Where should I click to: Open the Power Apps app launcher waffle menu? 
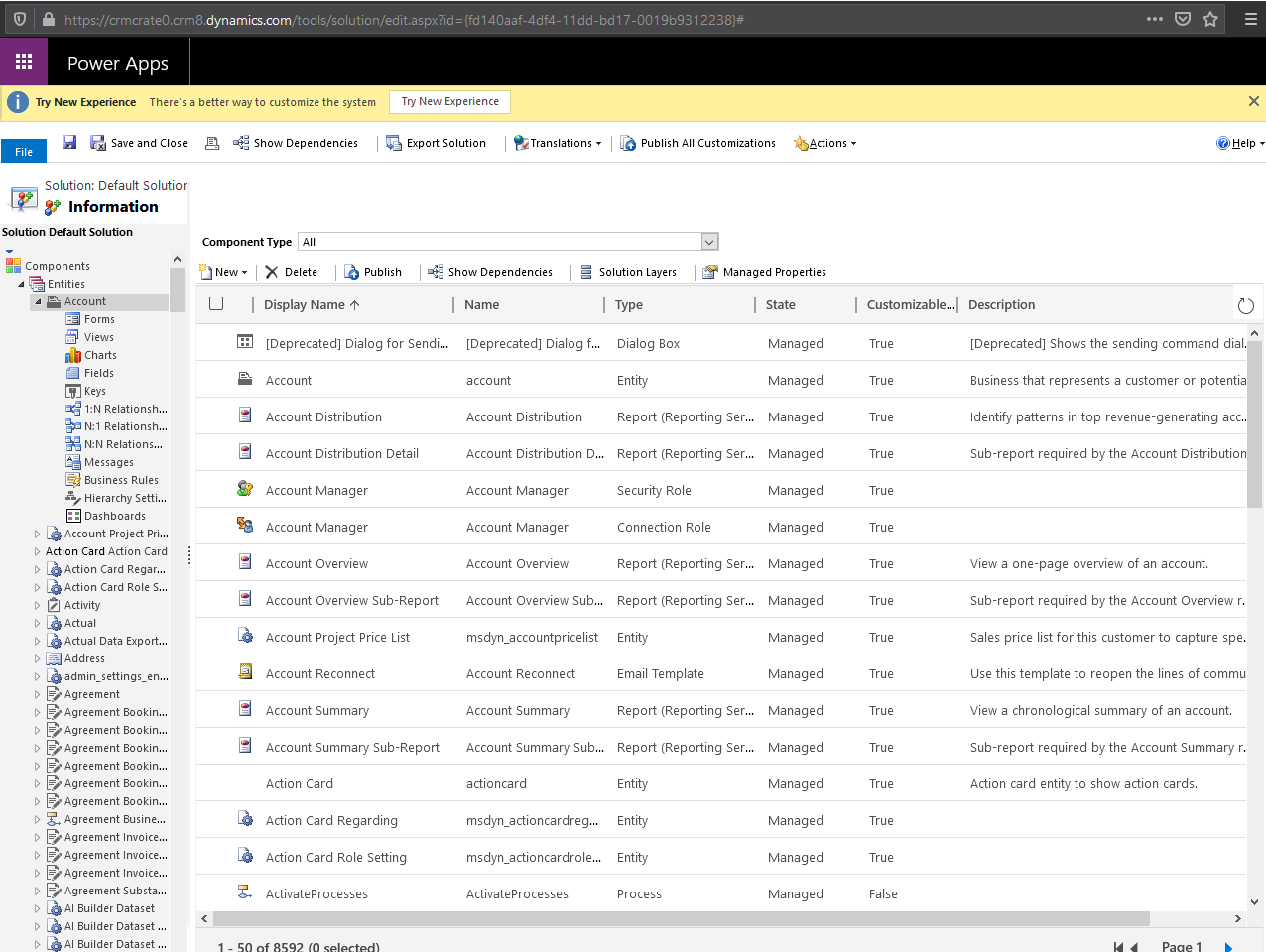click(x=24, y=60)
